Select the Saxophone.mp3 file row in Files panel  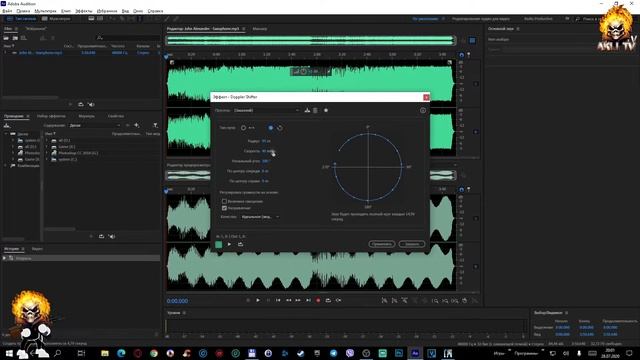point(82,53)
